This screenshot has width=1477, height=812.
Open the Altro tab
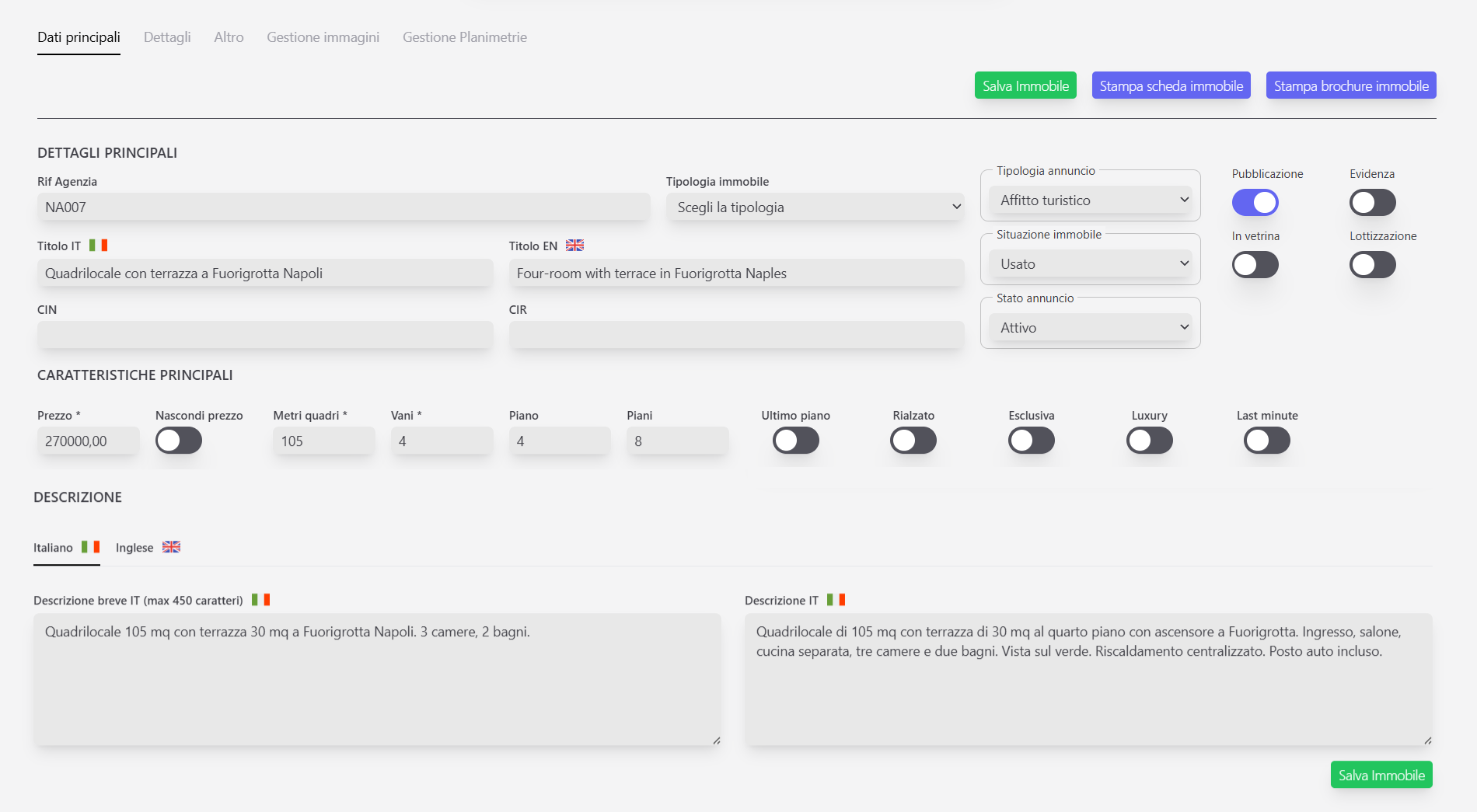click(x=229, y=37)
